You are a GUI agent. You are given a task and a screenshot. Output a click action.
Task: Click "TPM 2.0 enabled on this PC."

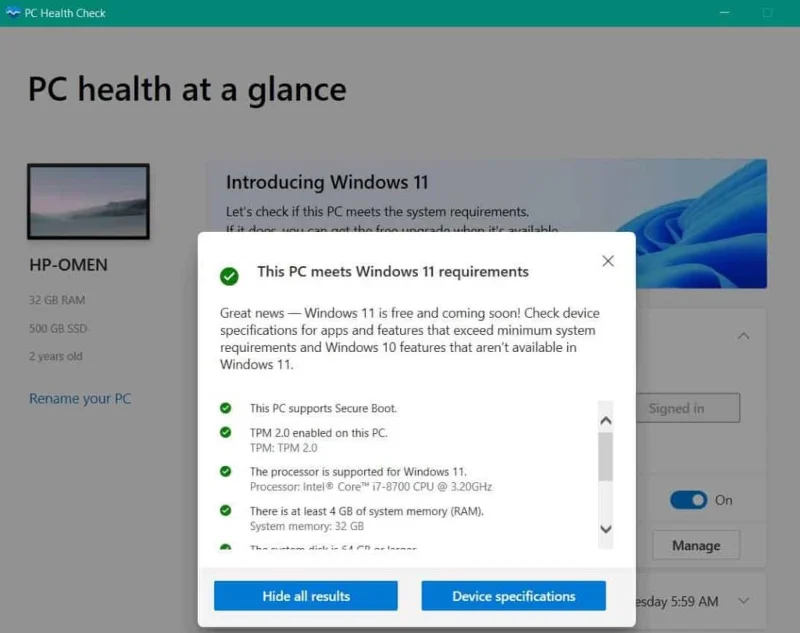point(319,433)
